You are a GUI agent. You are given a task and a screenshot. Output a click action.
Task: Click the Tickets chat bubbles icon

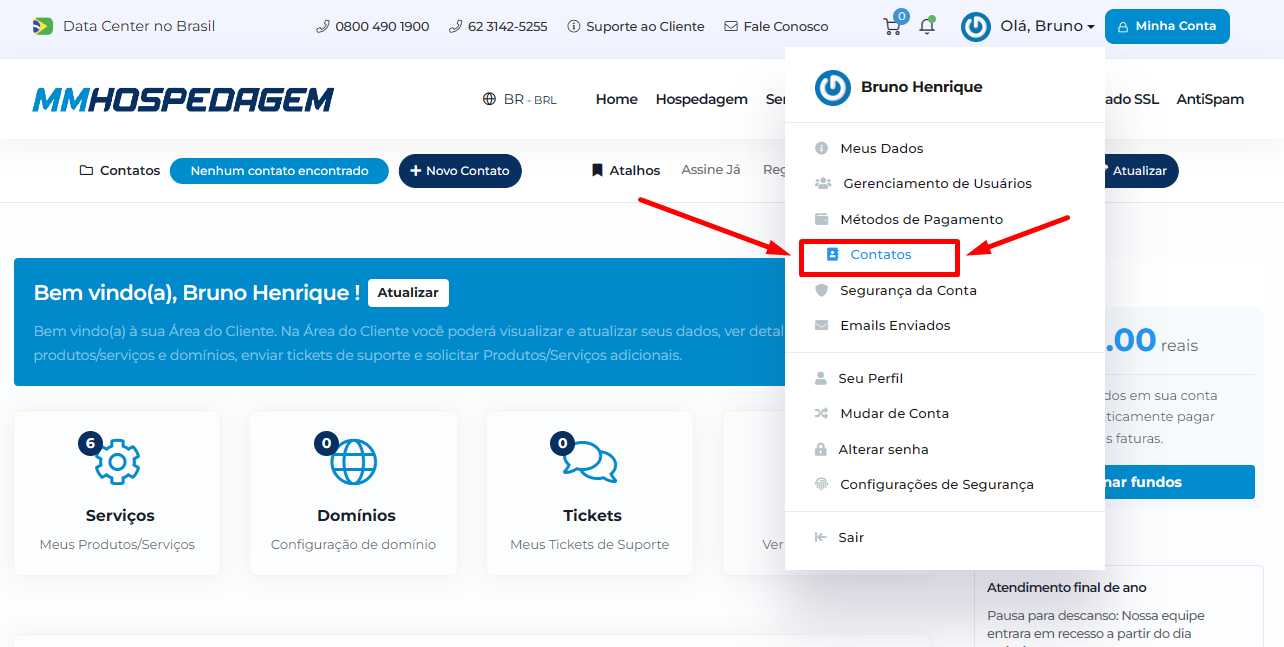[x=590, y=461]
